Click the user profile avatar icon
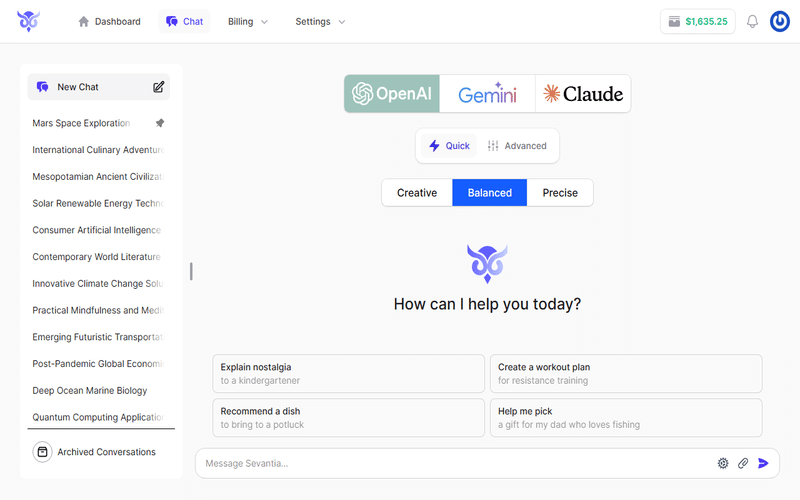 (x=780, y=22)
